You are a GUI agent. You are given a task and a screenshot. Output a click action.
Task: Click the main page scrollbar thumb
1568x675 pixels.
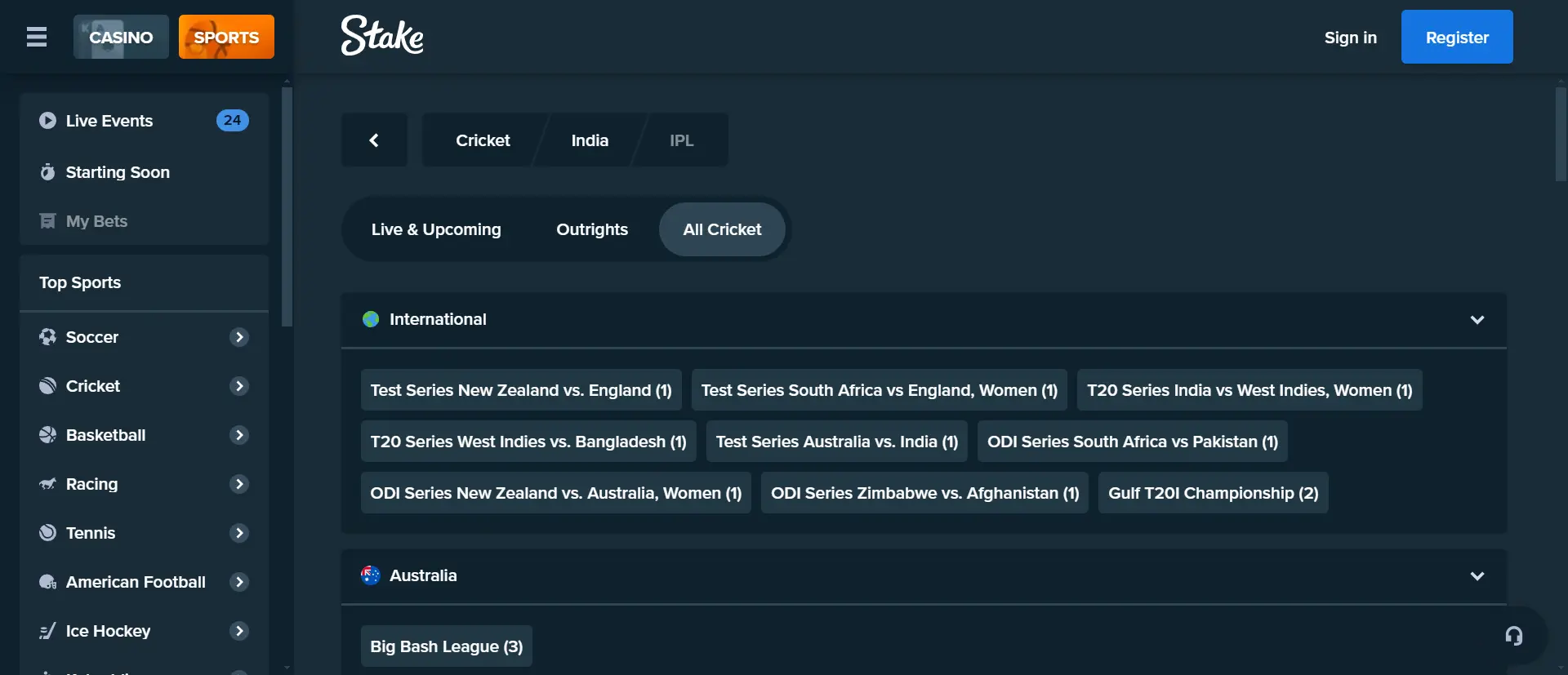pos(1561,134)
